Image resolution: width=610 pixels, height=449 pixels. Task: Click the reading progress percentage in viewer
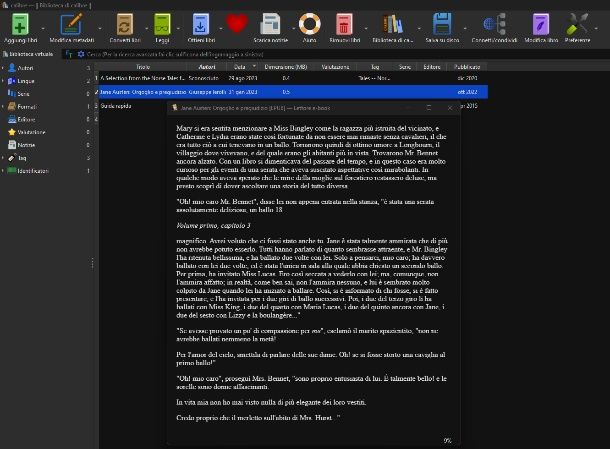447,440
